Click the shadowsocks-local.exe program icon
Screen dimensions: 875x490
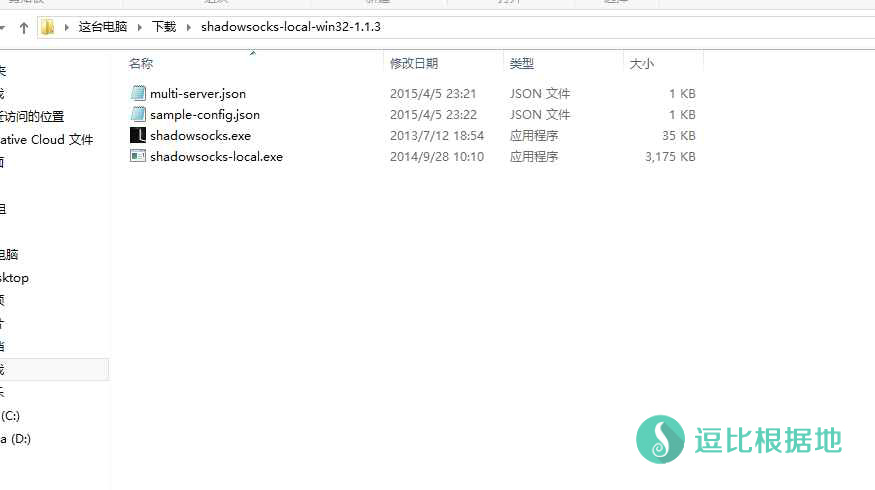[x=138, y=156]
